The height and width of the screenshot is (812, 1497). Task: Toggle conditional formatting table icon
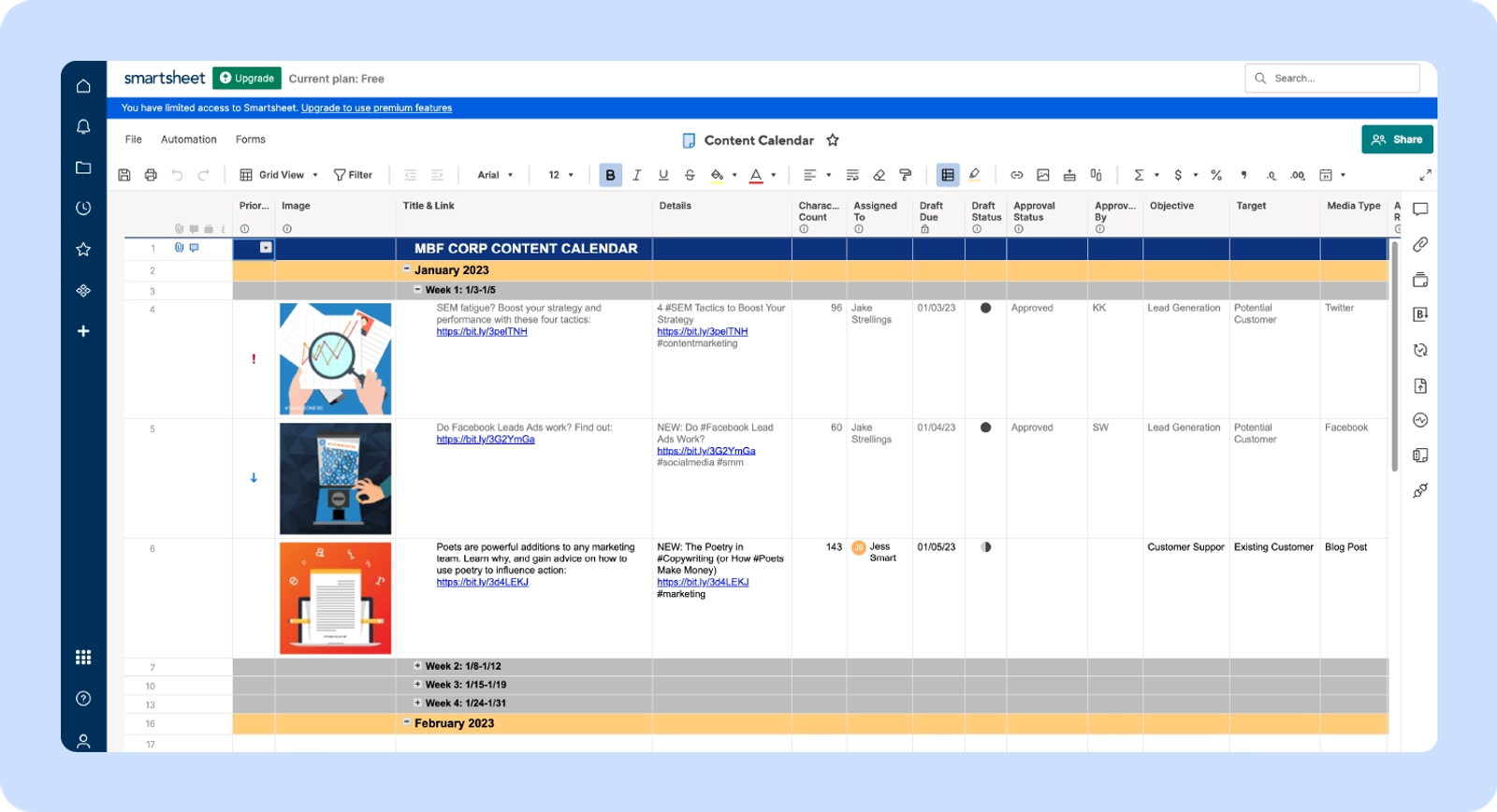[948, 175]
